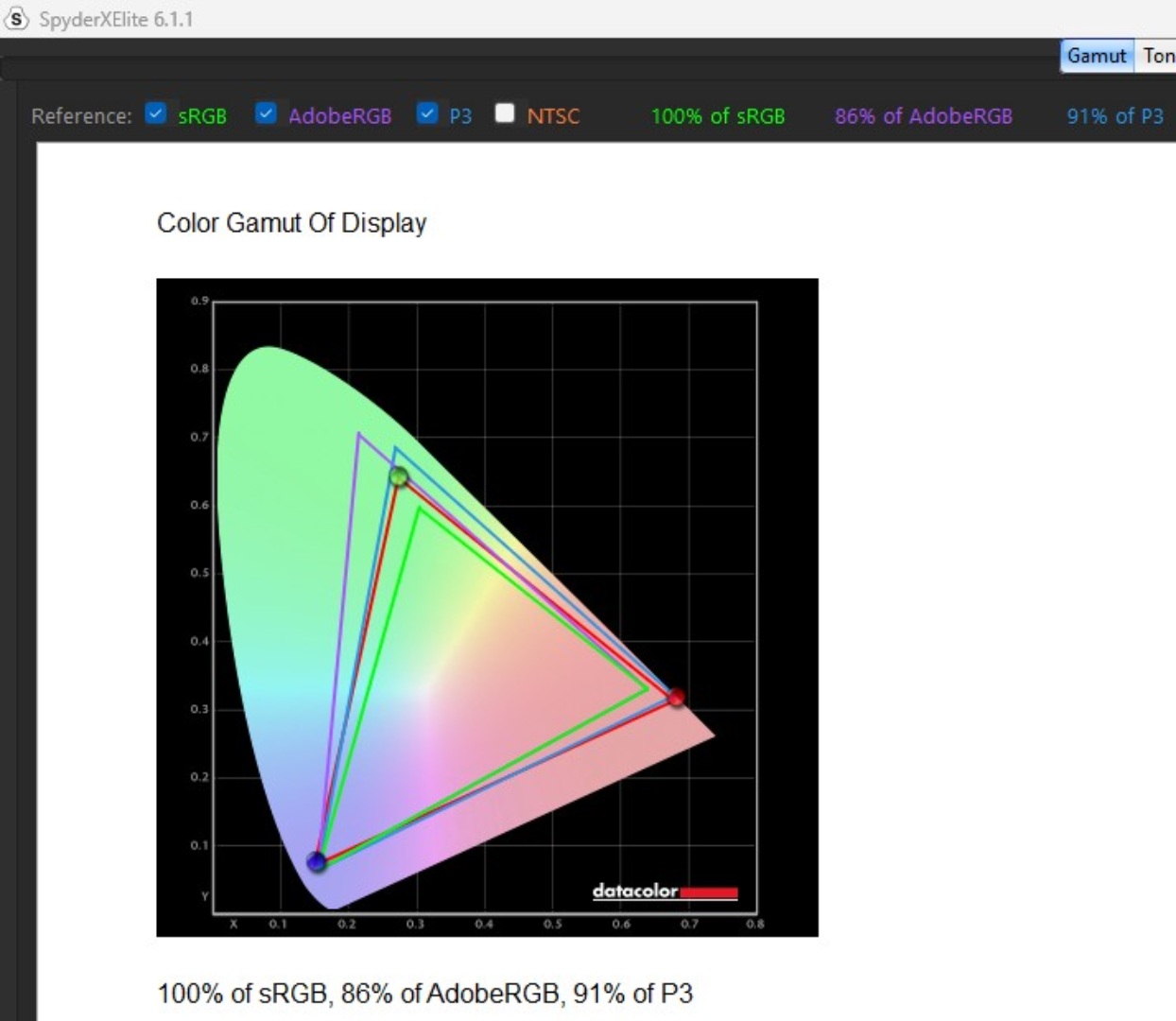Click the blue display primary marker
Image resolution: width=1176 pixels, height=1021 pixels.
tap(317, 861)
